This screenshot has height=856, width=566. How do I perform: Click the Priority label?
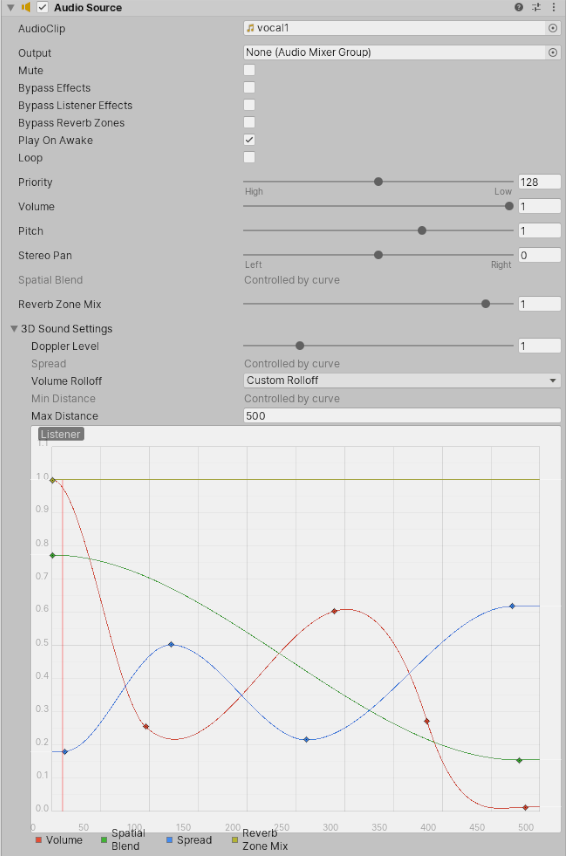35,182
